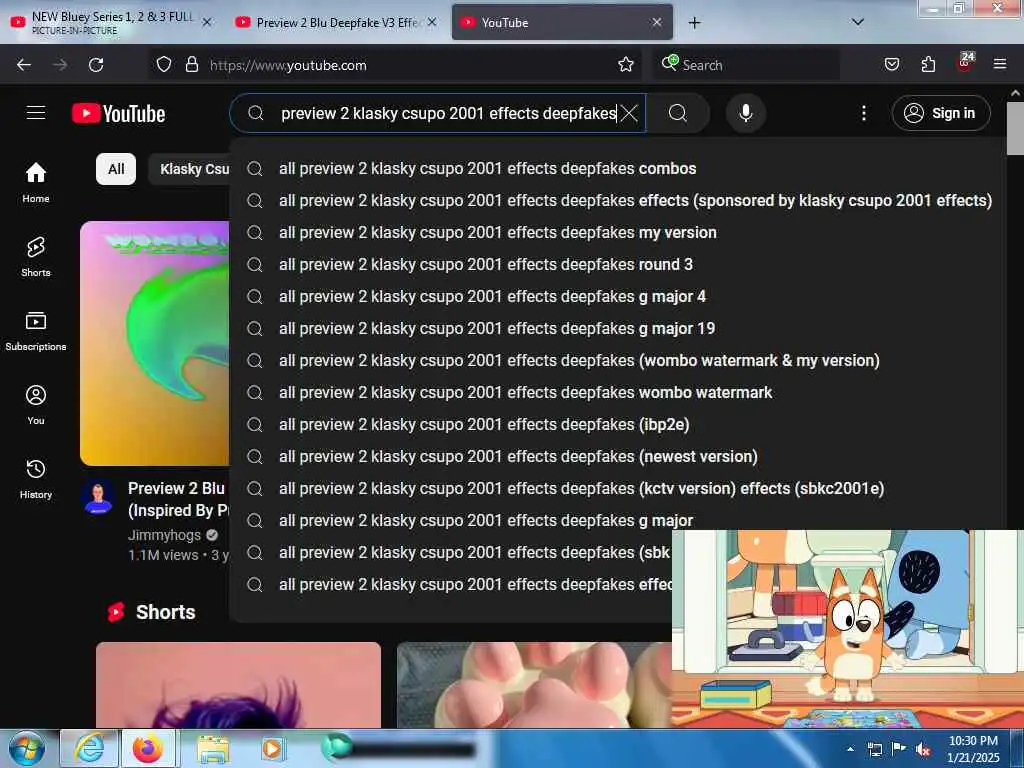The height and width of the screenshot is (768, 1024).
Task: Open Subscriptions in YouTube sidebar
Action: (x=36, y=331)
